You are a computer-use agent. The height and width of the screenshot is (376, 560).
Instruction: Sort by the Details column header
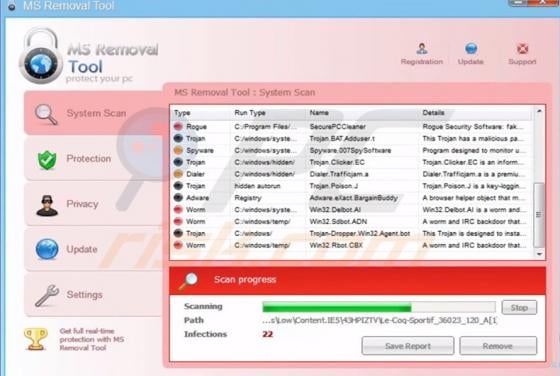click(x=433, y=113)
